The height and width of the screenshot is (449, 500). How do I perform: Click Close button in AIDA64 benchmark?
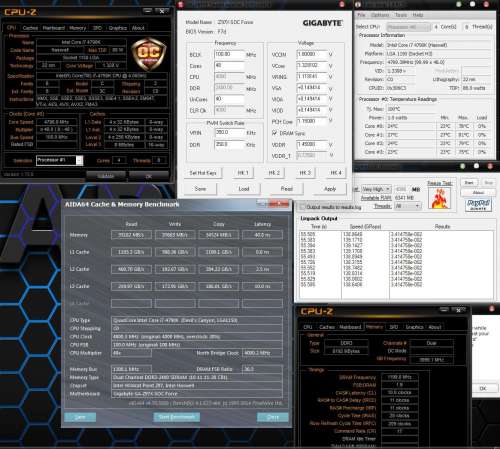[273, 417]
